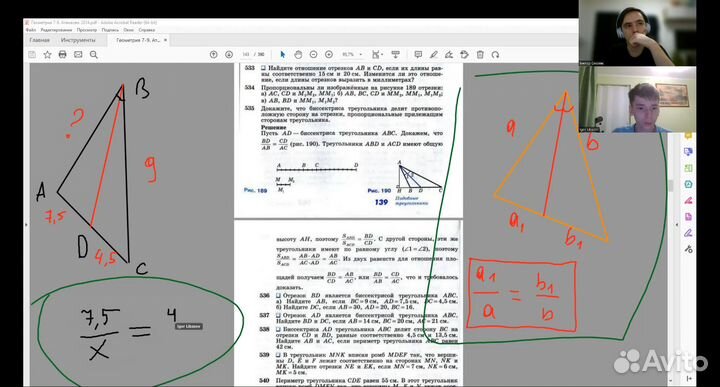The width and height of the screenshot is (720, 387).
Task: Go to next page arrow
Action: click(229, 55)
